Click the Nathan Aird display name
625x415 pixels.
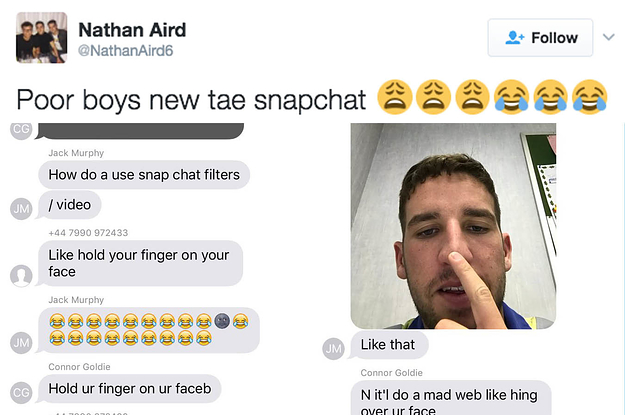pyautogui.click(x=132, y=30)
